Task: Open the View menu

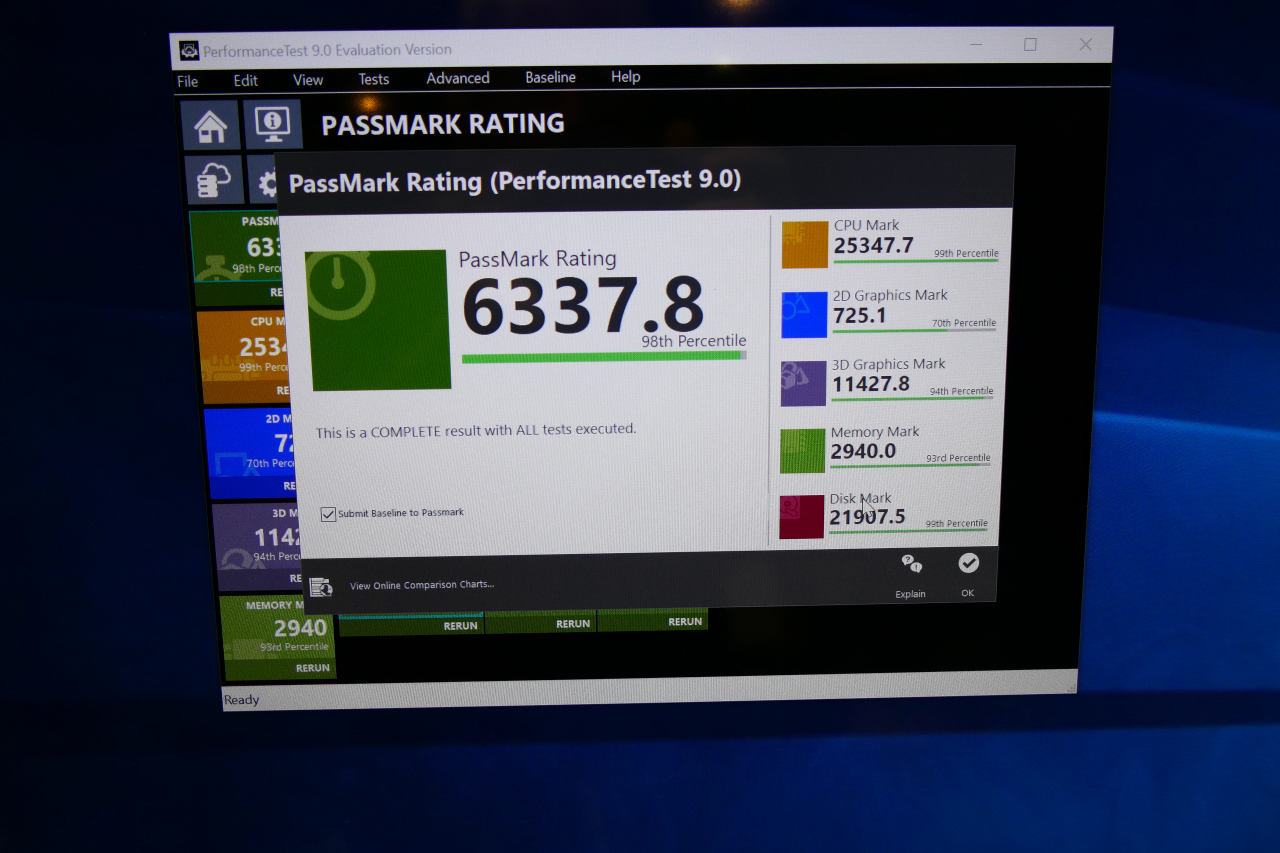Action: coord(308,80)
